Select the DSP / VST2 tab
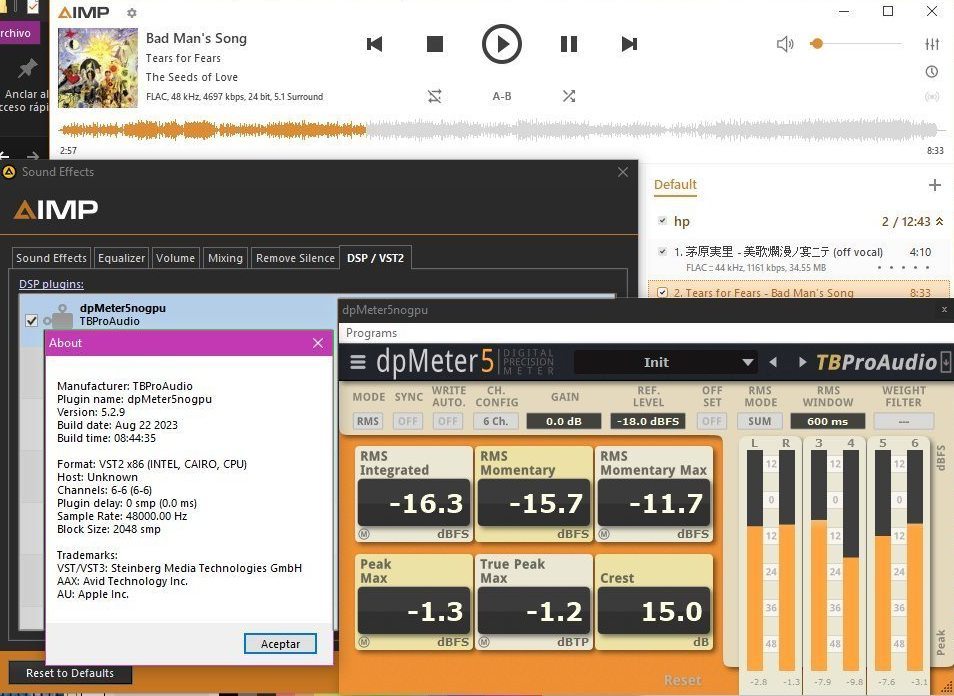The width and height of the screenshot is (954, 696). [375, 258]
